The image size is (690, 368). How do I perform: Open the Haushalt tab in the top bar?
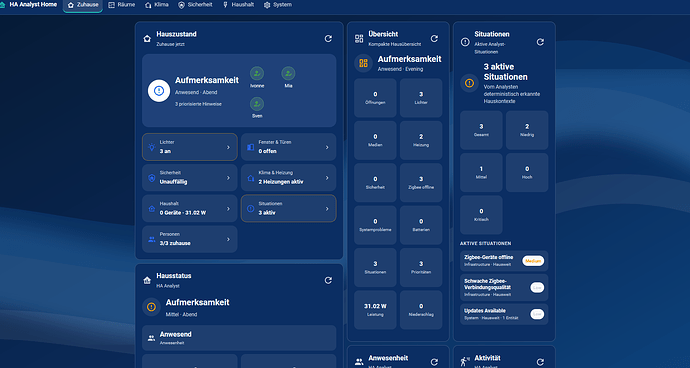pos(238,5)
